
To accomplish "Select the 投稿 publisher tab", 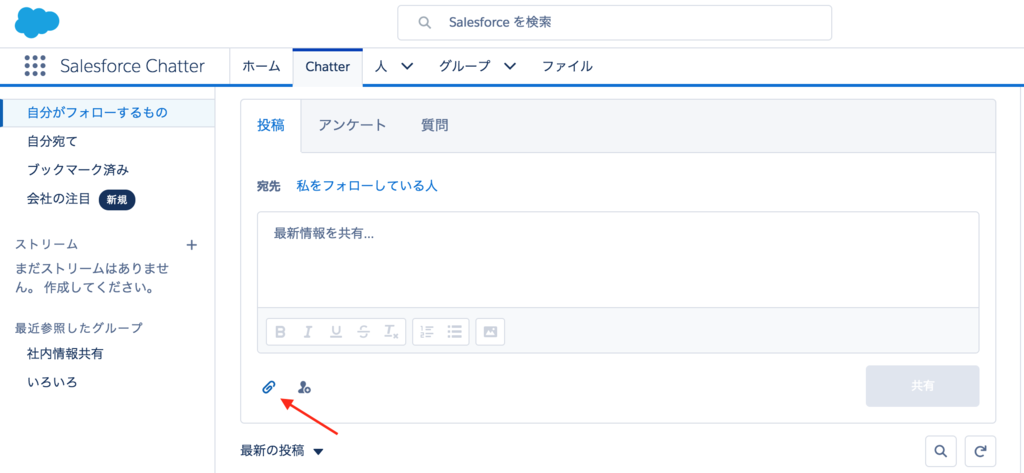I will (x=271, y=125).
